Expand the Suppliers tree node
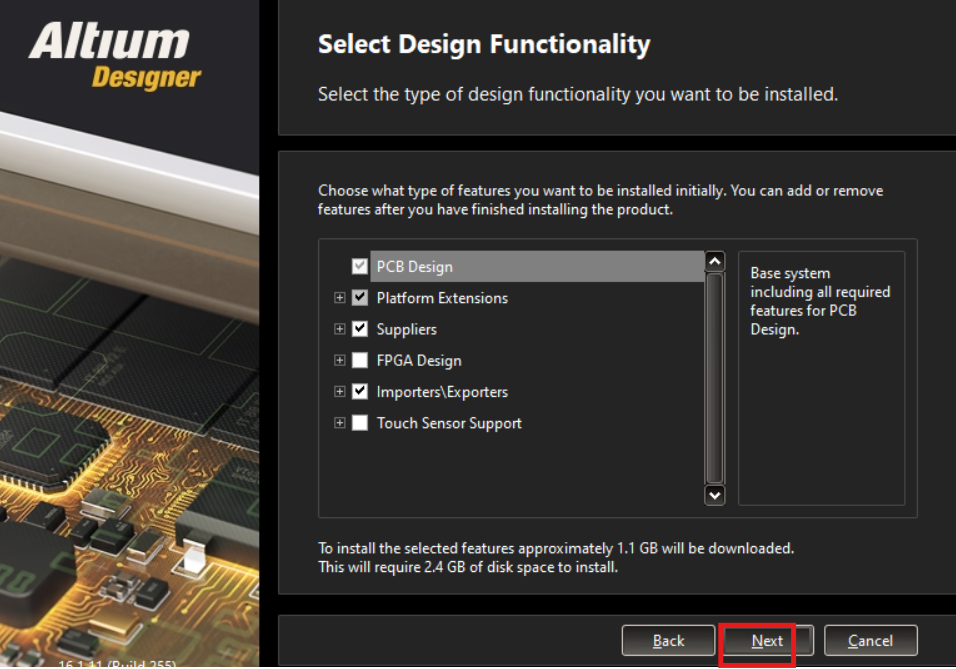This screenshot has height=669, width=956. tap(340, 329)
